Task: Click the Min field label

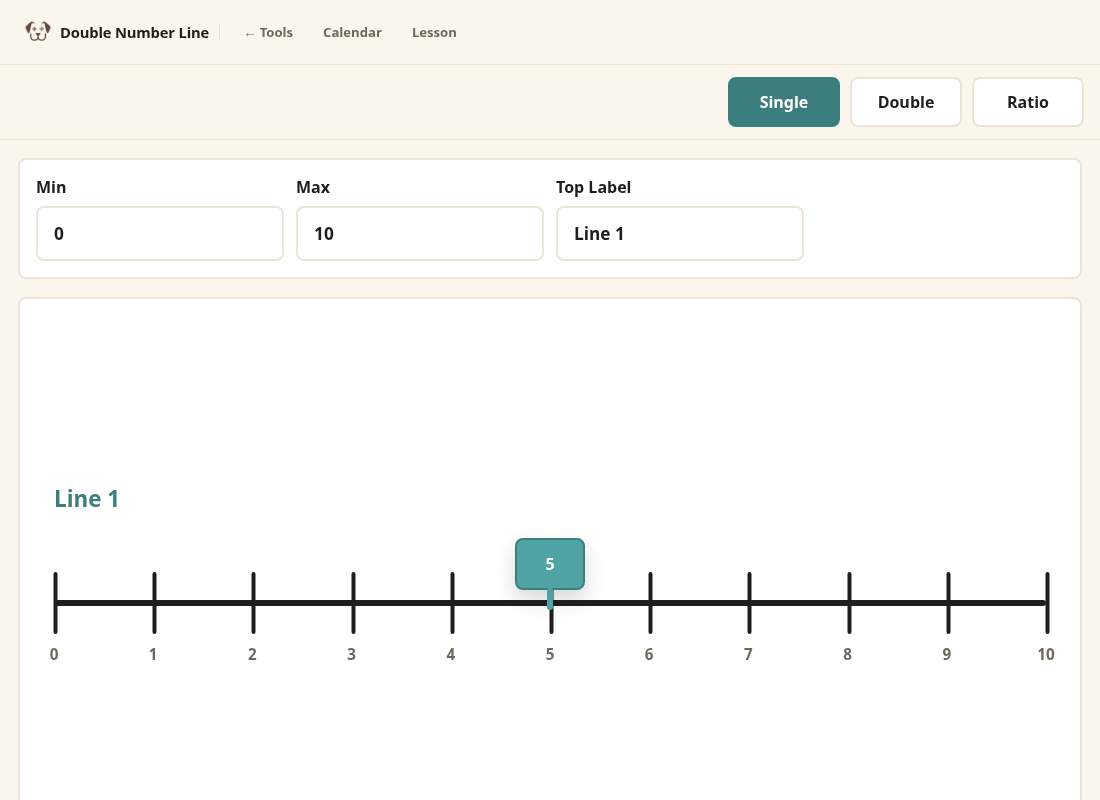Action: [51, 187]
